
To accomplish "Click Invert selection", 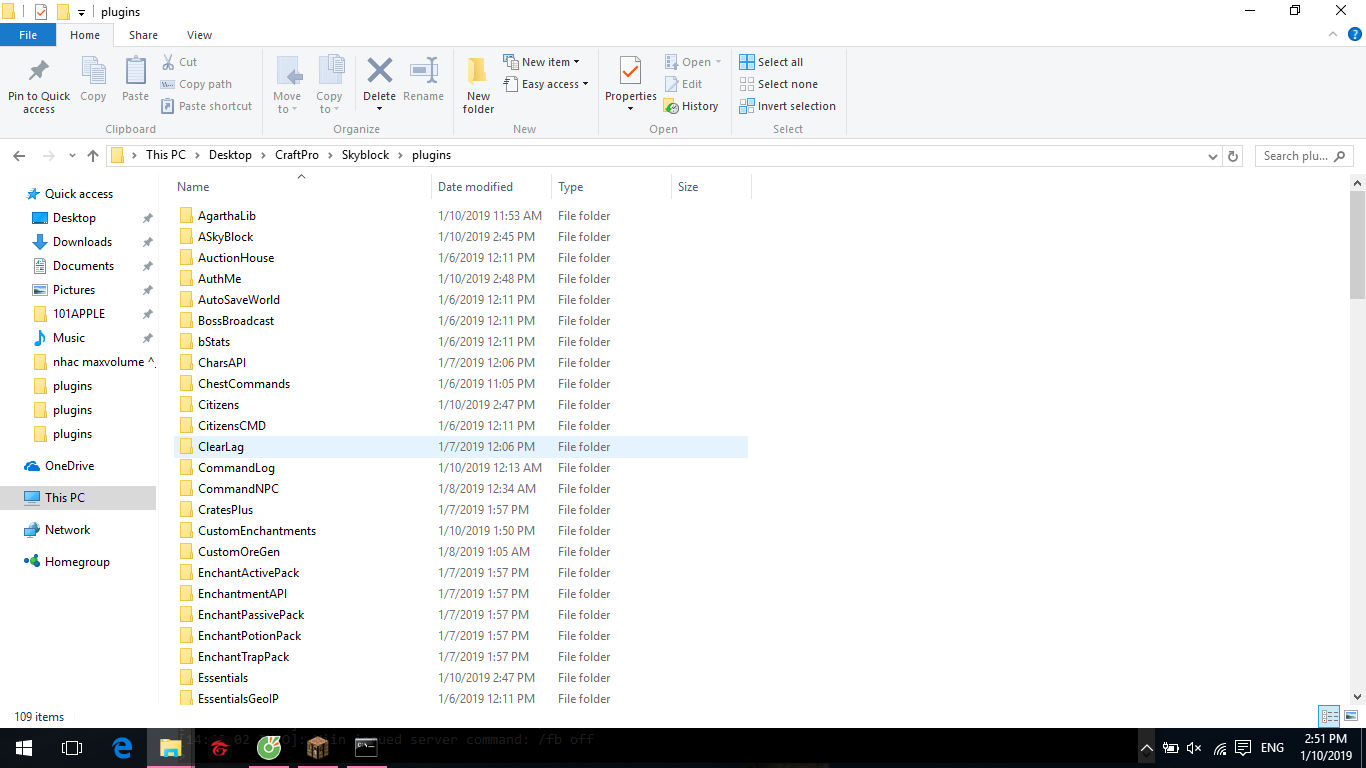I will [787, 106].
